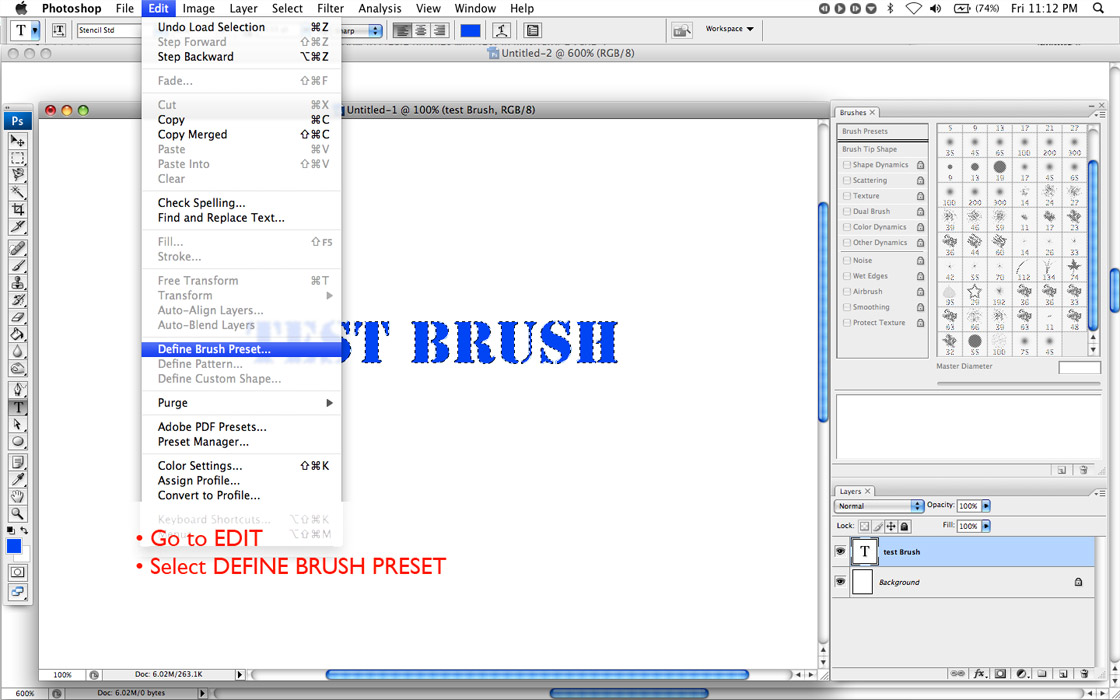This screenshot has width=1120, height=700.
Task: Select the Crop tool
Action: pos(18,209)
